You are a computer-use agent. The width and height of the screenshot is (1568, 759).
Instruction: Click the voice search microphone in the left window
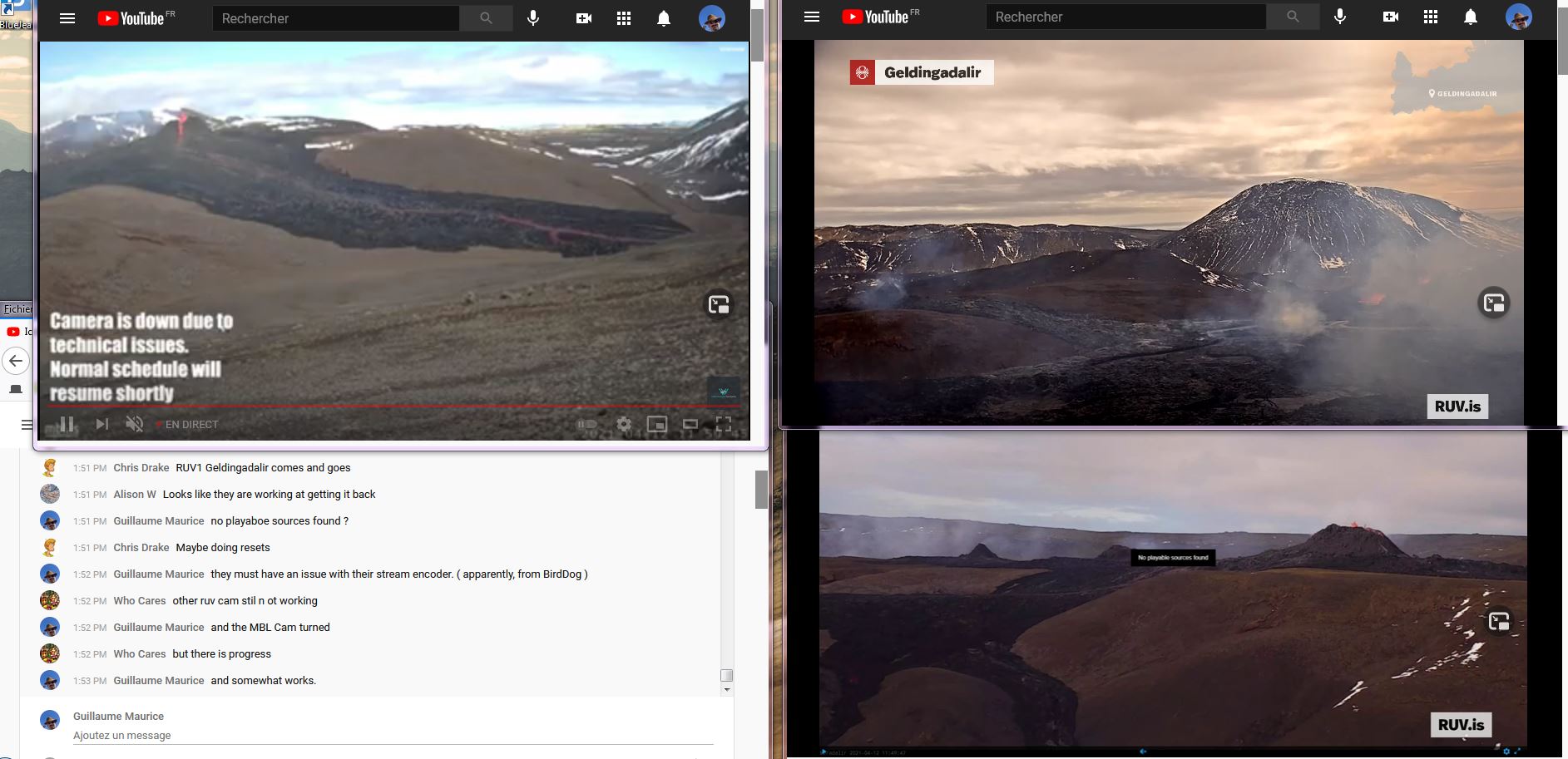[533, 18]
